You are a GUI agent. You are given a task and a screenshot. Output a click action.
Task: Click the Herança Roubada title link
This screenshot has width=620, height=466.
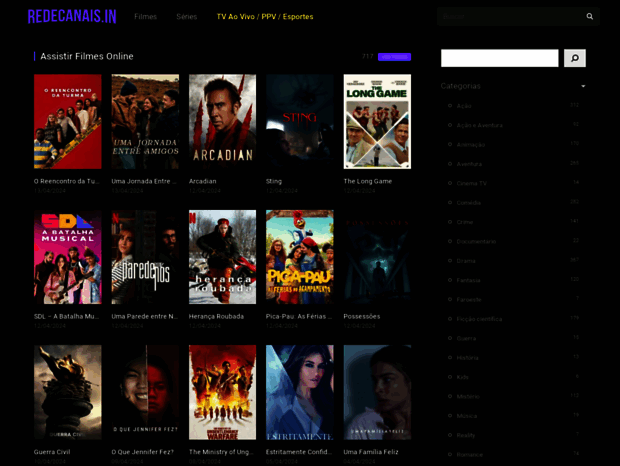coord(216,316)
